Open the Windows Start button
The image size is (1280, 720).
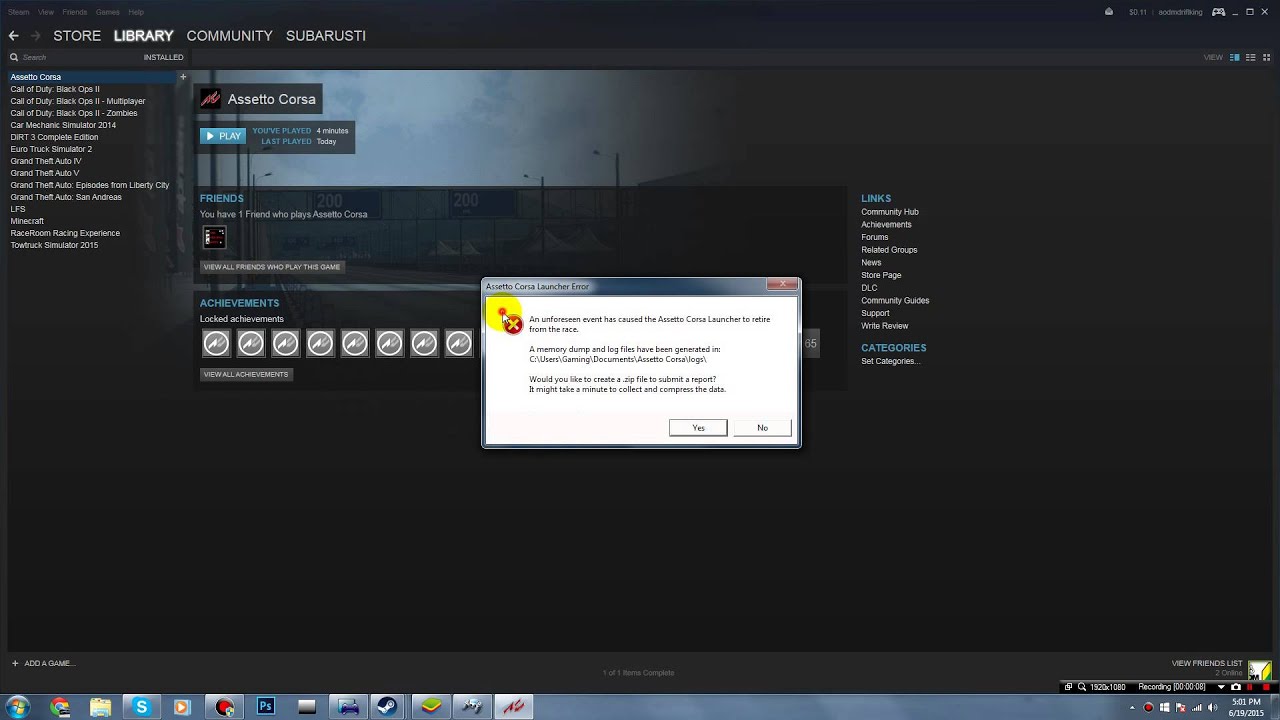(x=17, y=707)
